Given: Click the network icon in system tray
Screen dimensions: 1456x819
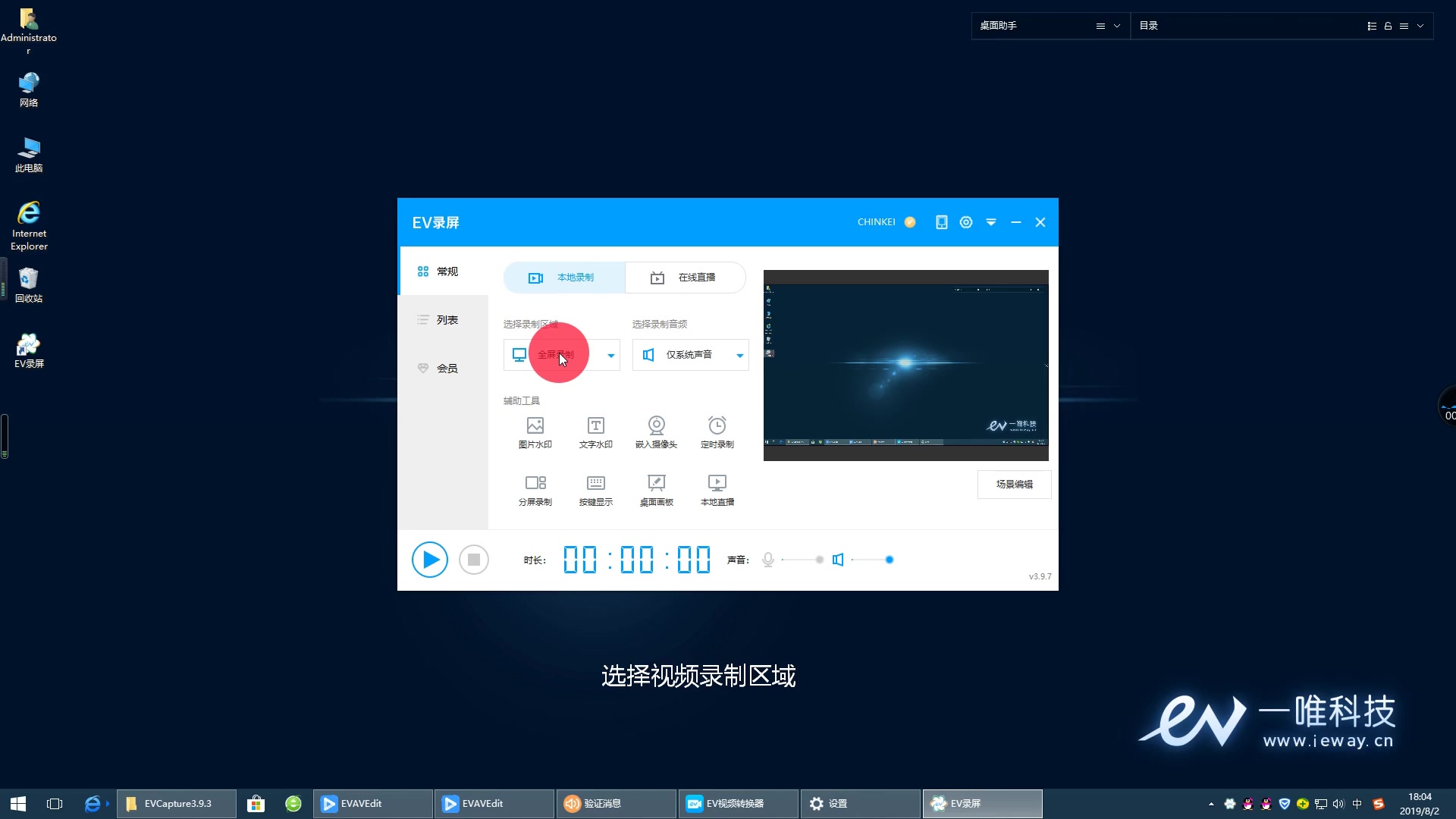Looking at the screenshot, I should click(1321, 804).
